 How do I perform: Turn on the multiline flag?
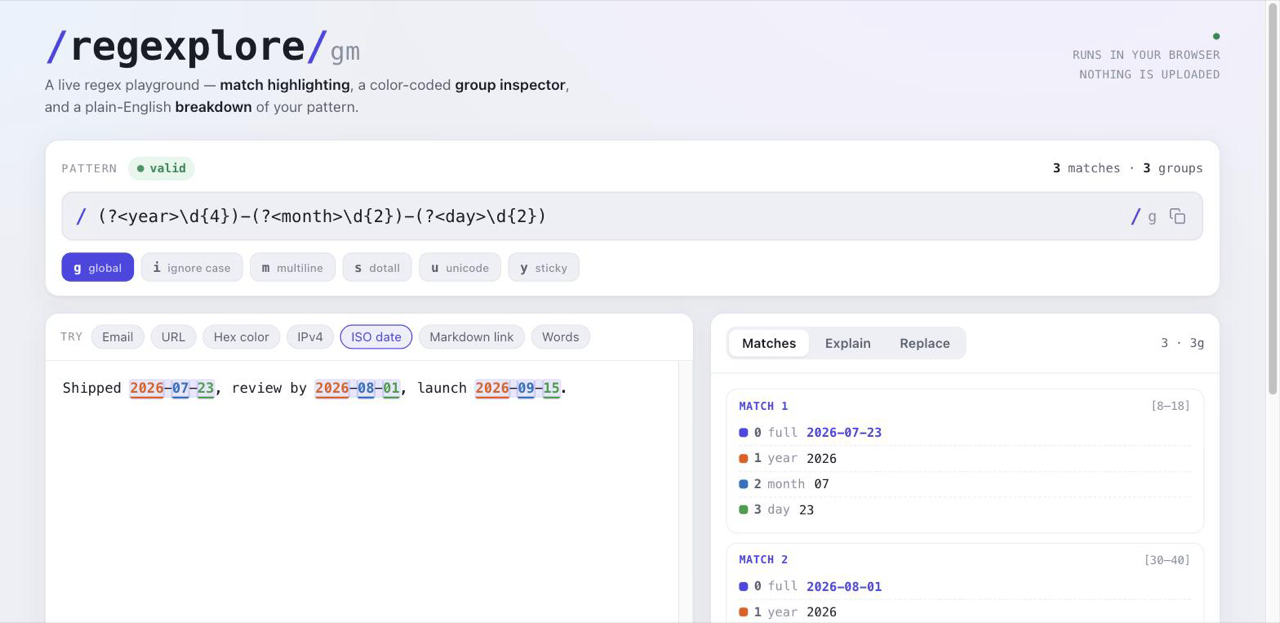[292, 267]
